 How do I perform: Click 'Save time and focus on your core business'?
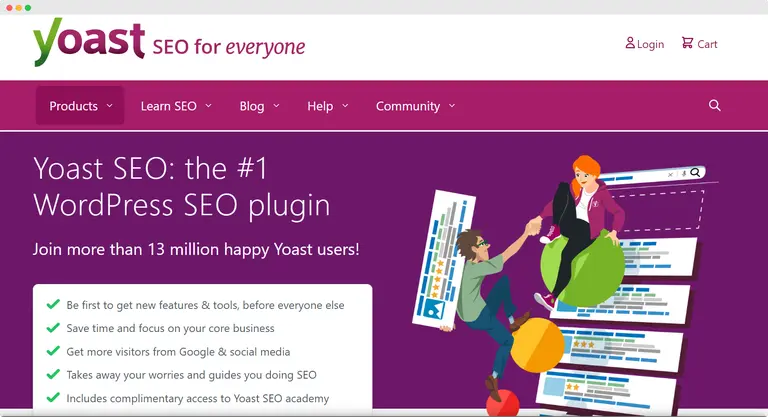coord(170,328)
